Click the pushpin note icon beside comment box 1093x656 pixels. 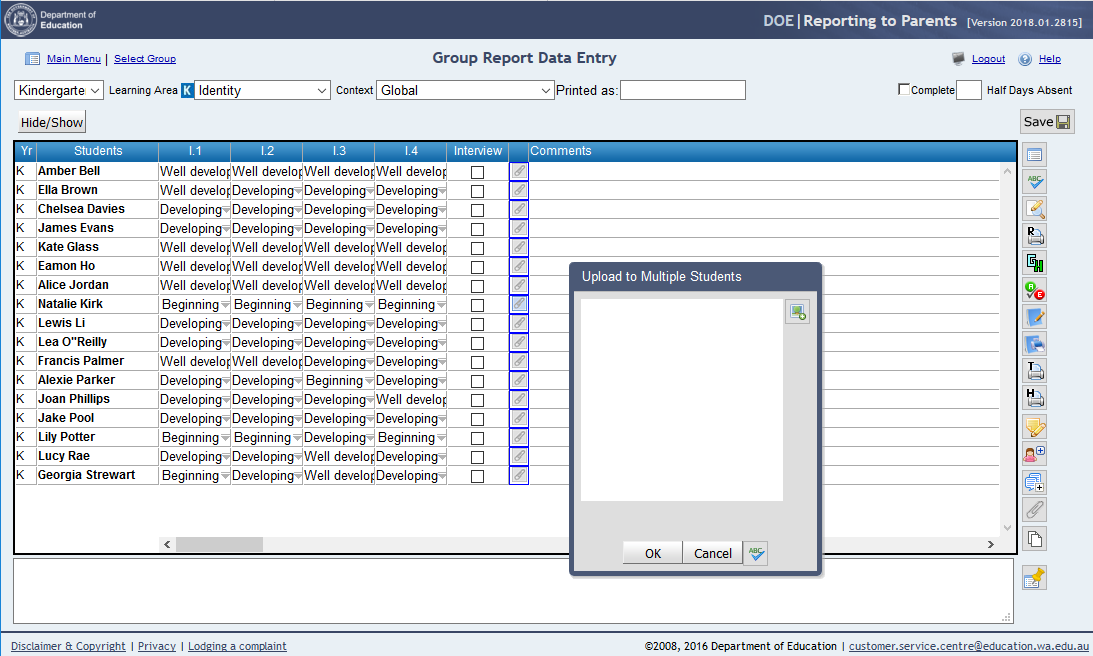[x=1034, y=578]
